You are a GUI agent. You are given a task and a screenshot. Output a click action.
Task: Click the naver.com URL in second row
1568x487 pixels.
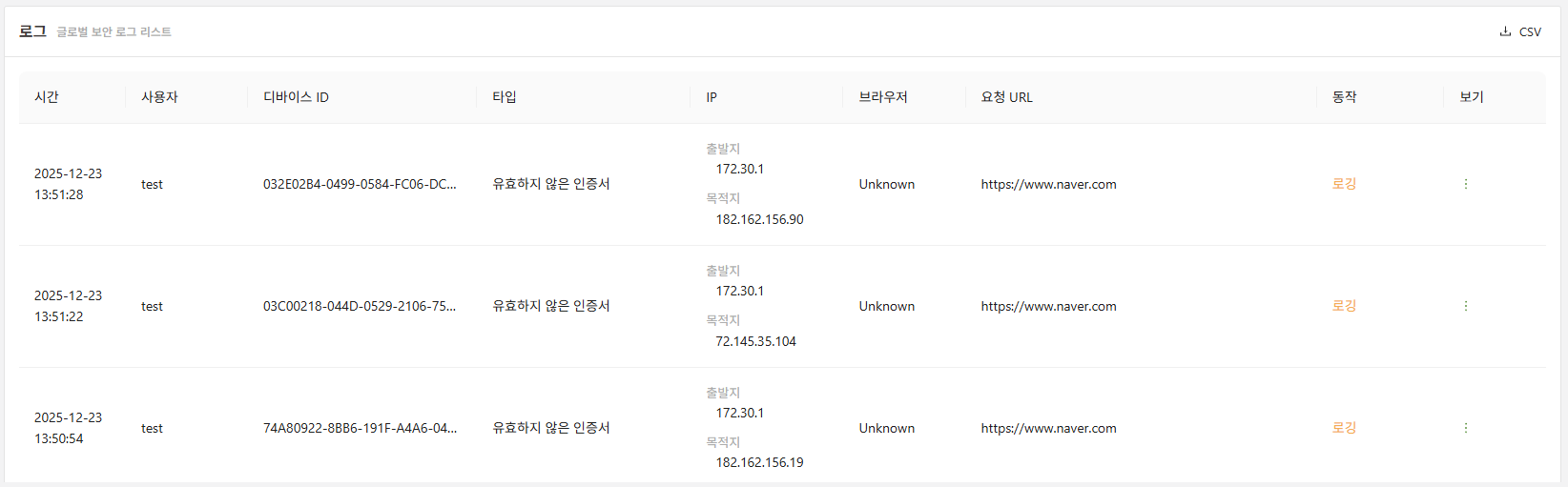tap(1048, 307)
